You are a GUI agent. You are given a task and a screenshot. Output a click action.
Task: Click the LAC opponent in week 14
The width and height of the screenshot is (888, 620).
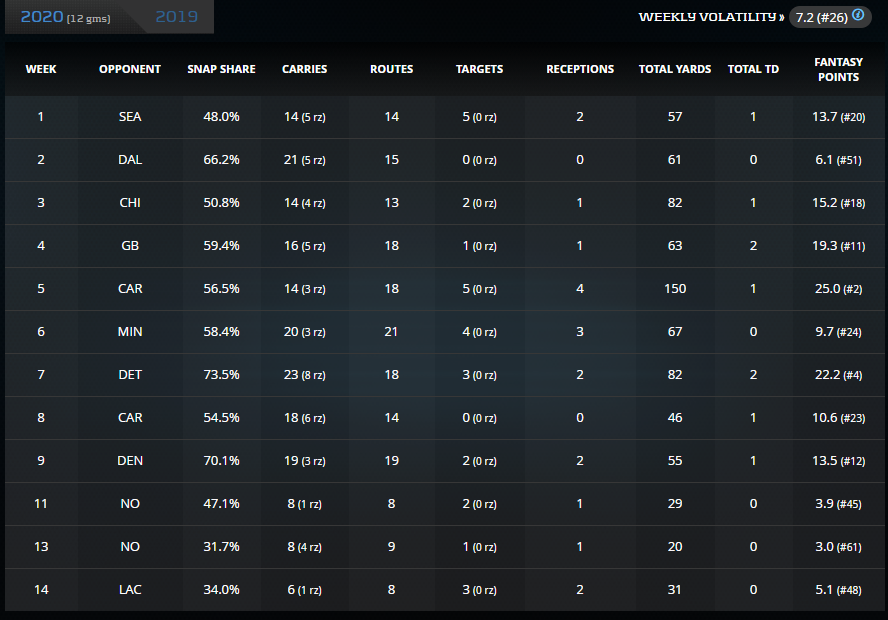click(130, 590)
